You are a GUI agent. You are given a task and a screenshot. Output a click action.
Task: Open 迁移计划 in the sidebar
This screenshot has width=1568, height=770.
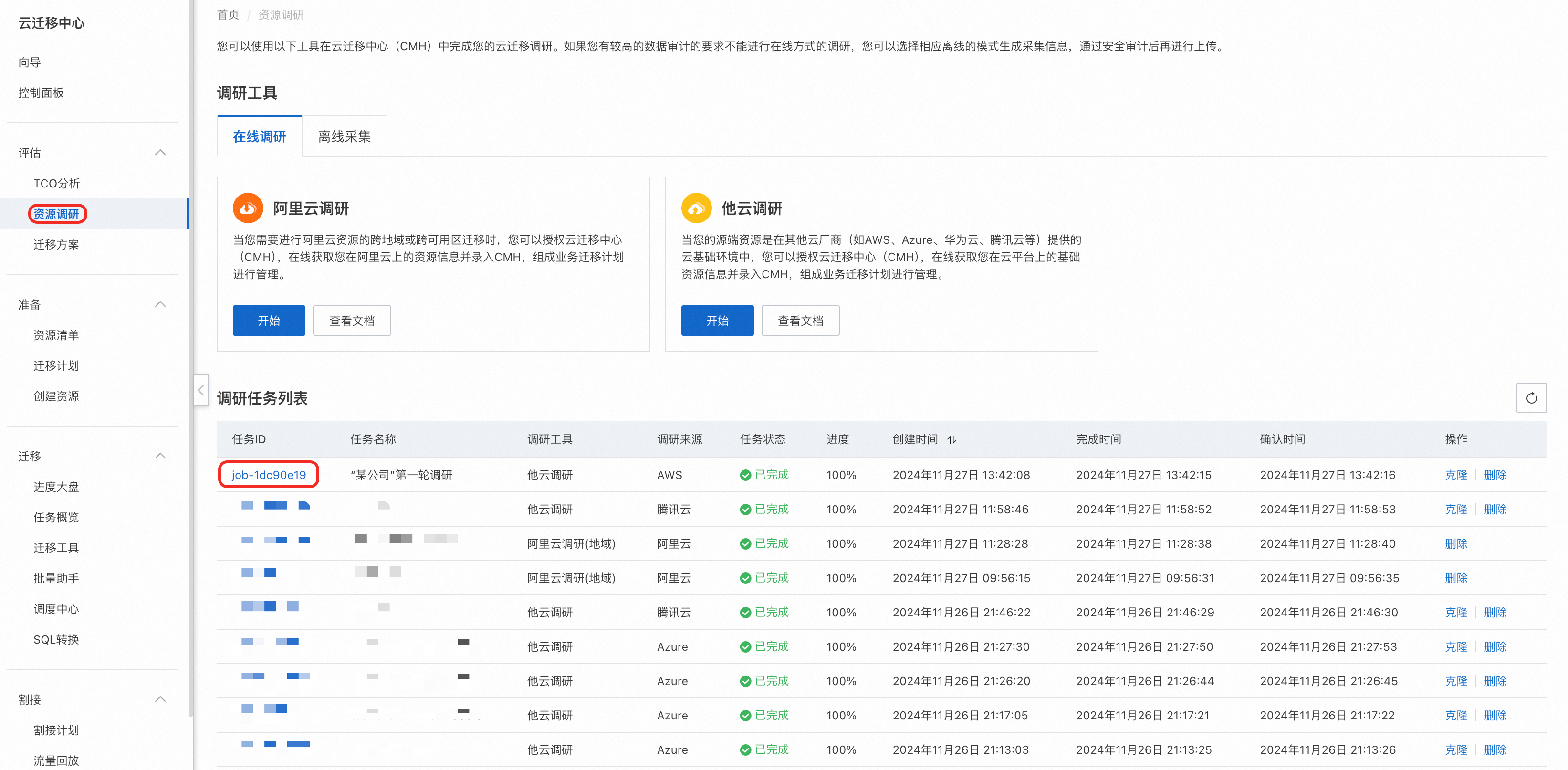click(56, 365)
